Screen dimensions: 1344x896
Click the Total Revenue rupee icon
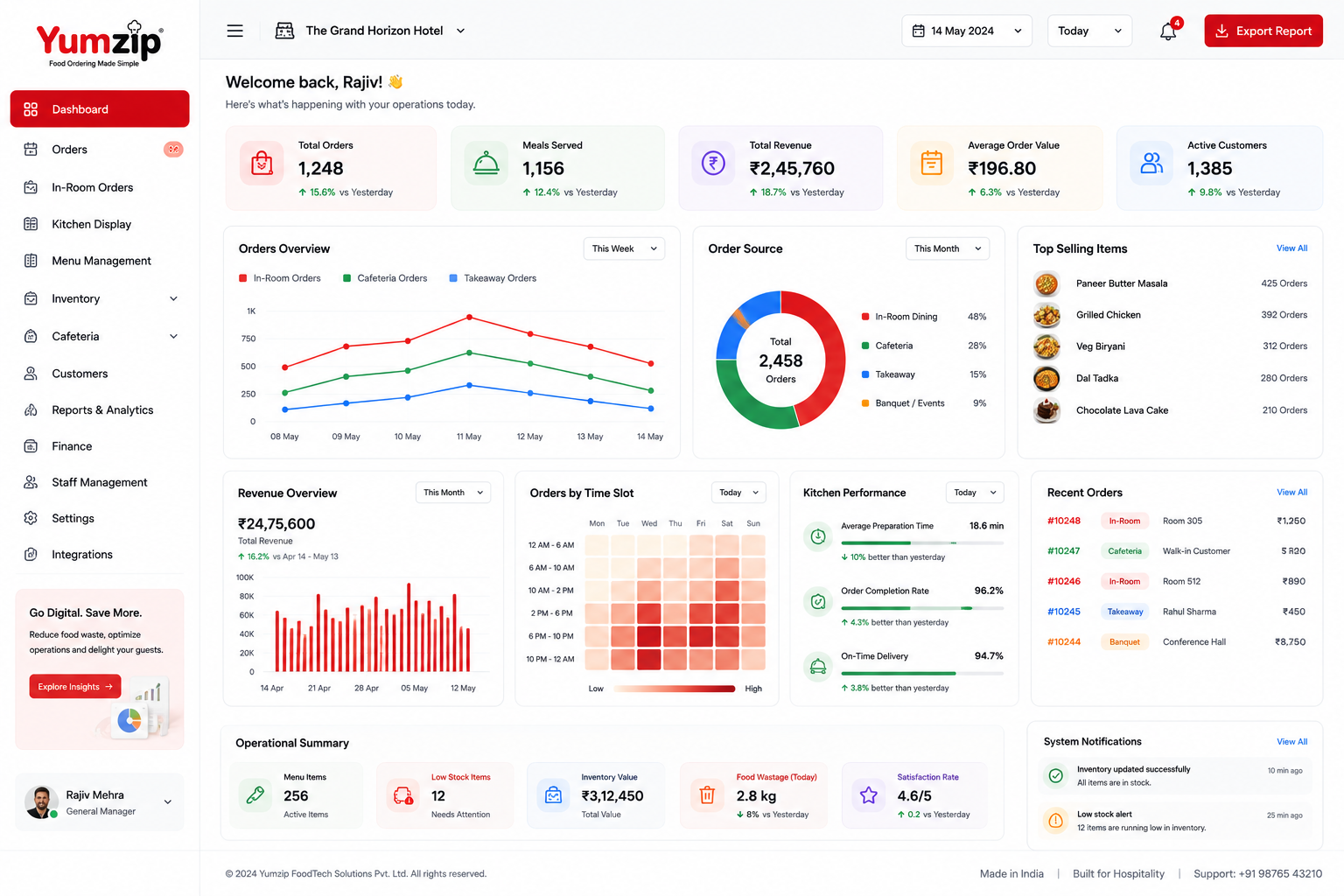pos(713,163)
